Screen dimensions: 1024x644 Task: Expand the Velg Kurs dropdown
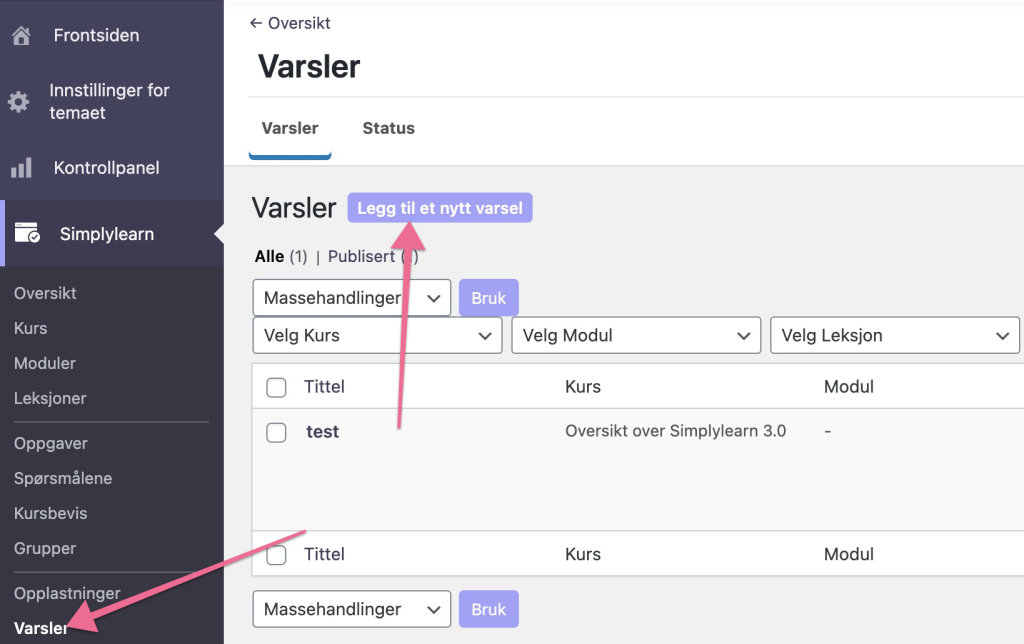pyautogui.click(x=377, y=336)
